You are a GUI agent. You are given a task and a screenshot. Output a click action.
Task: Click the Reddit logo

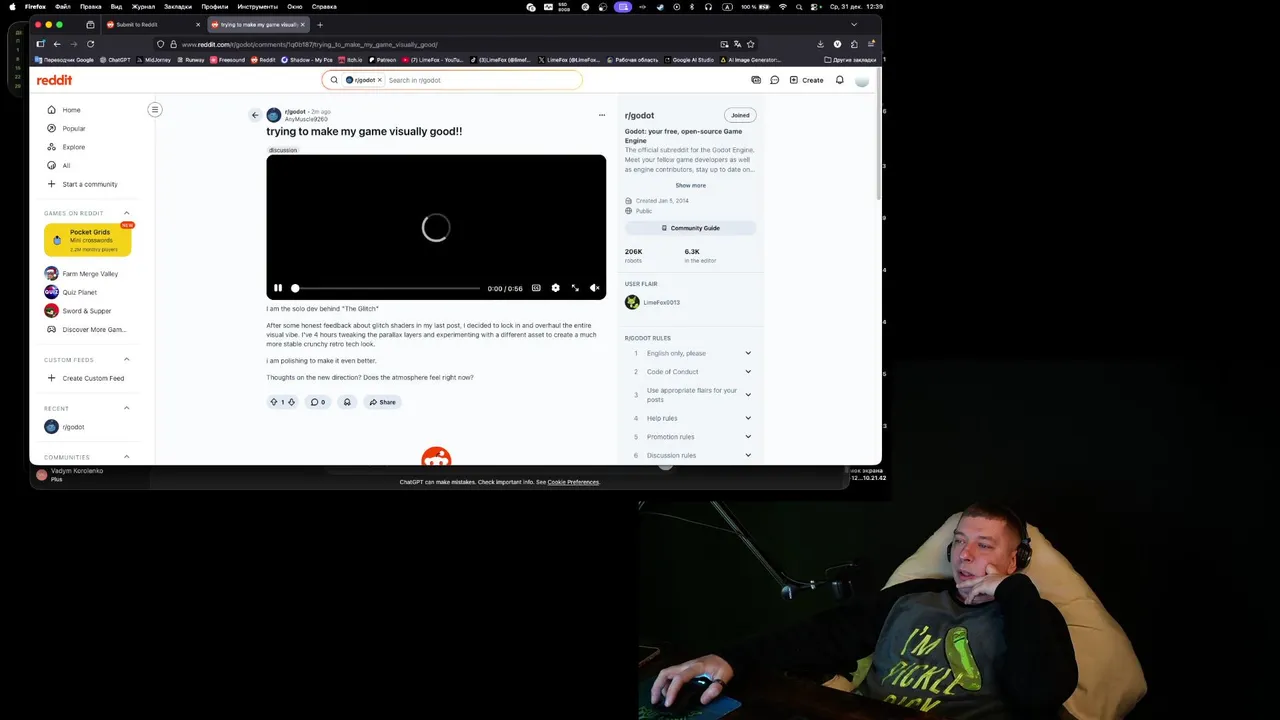point(54,80)
